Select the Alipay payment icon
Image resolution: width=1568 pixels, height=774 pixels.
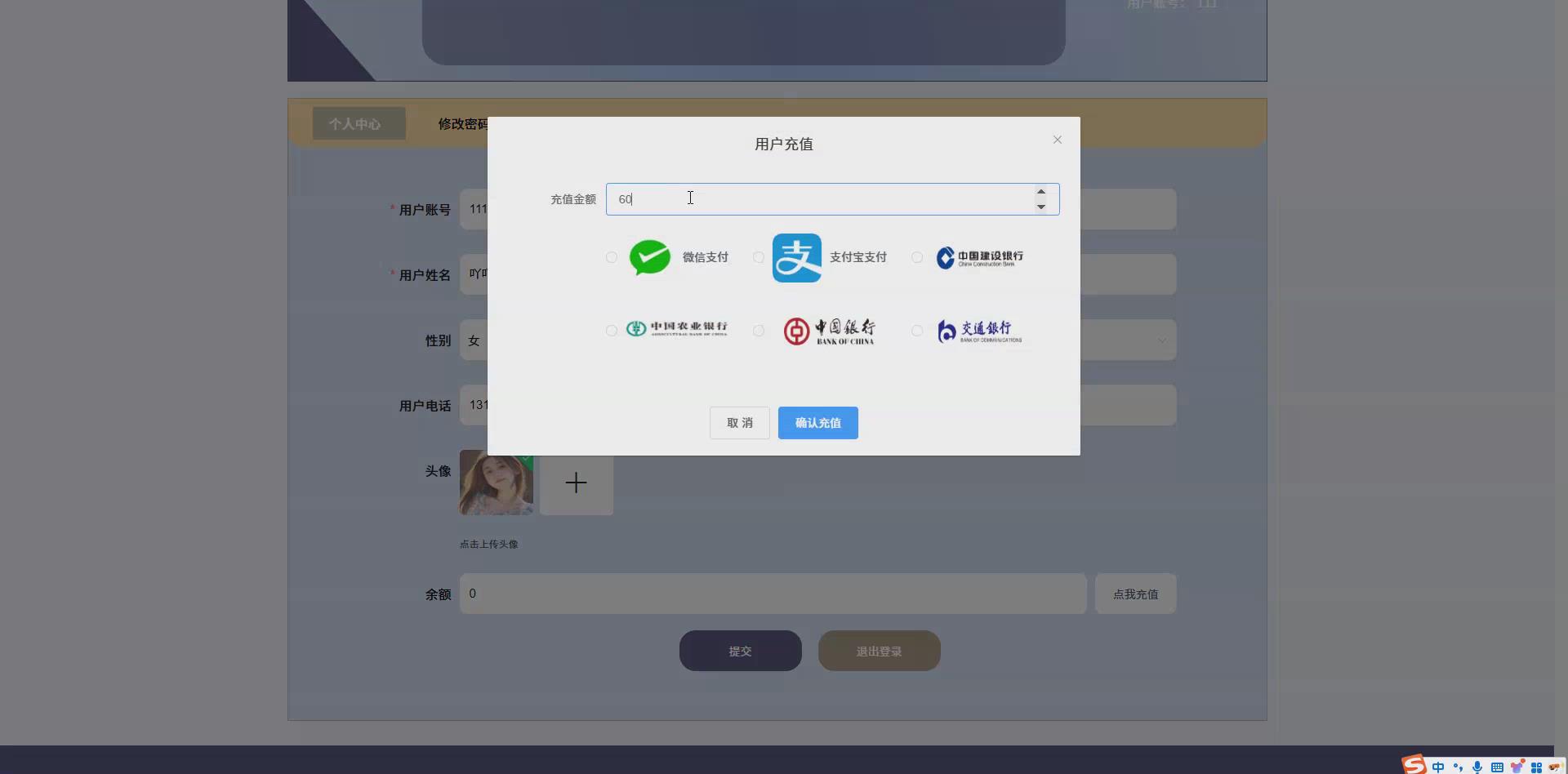(796, 257)
